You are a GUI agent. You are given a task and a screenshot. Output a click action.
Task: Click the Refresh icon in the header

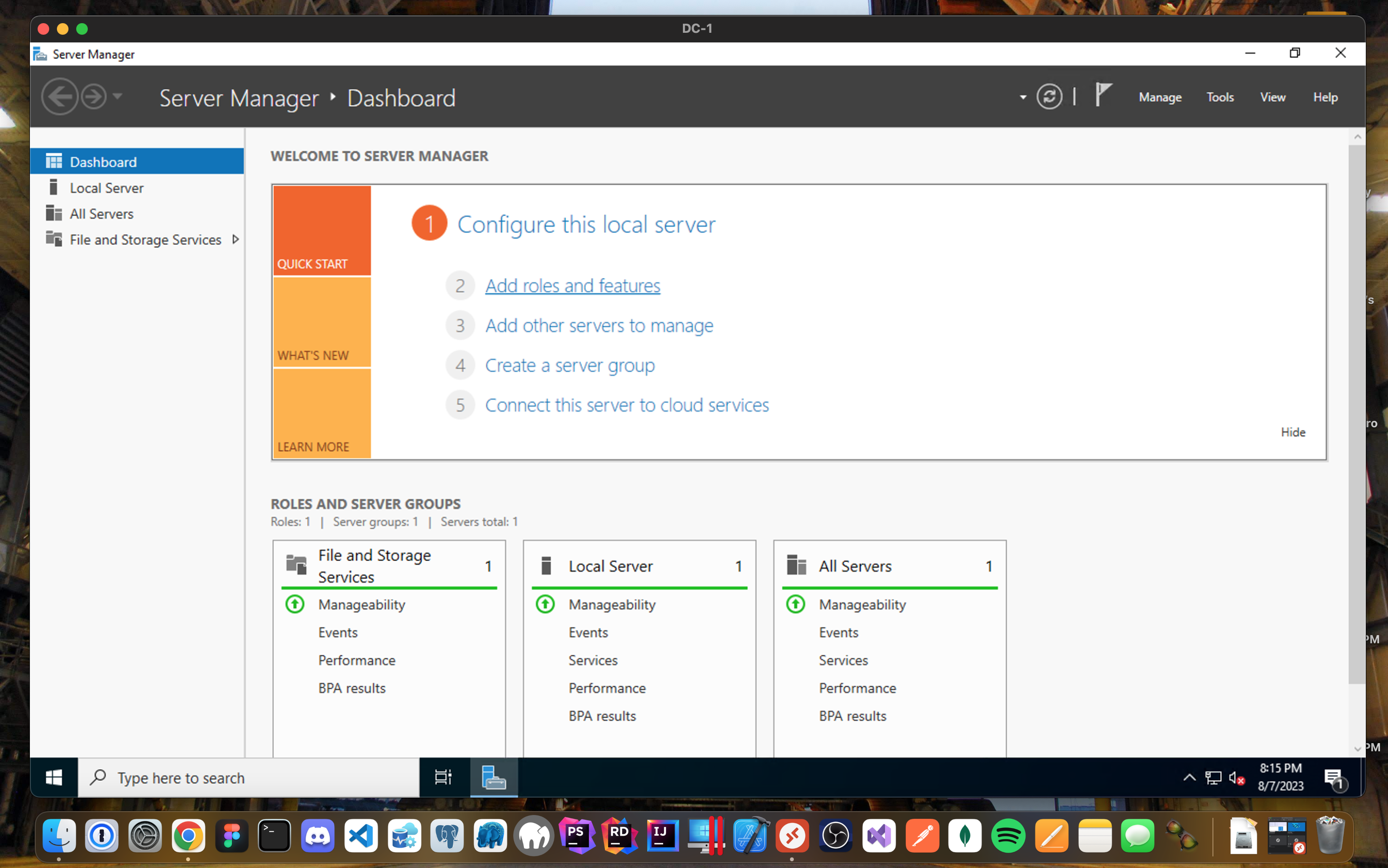point(1049,96)
